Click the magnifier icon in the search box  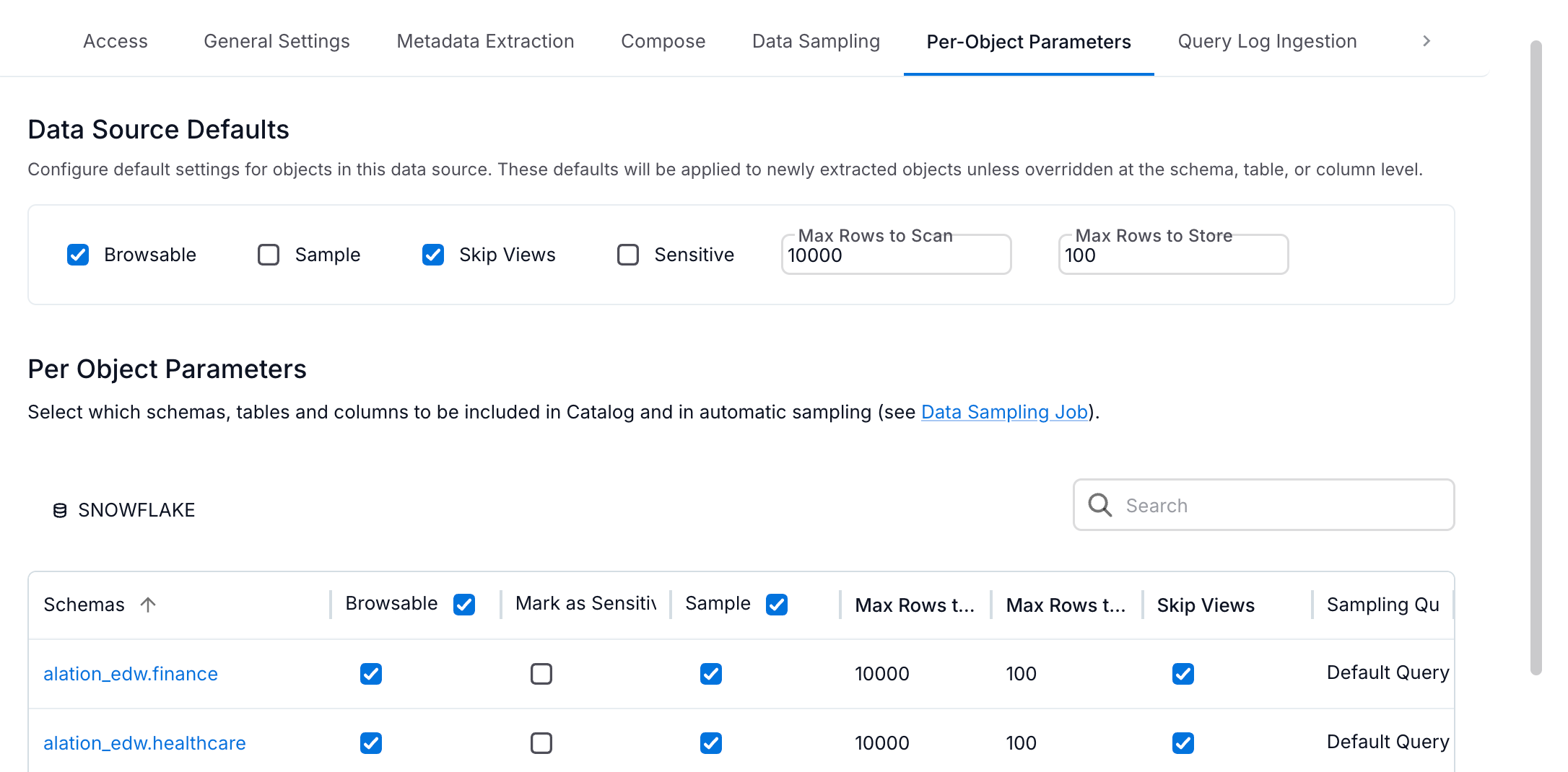pos(1099,505)
